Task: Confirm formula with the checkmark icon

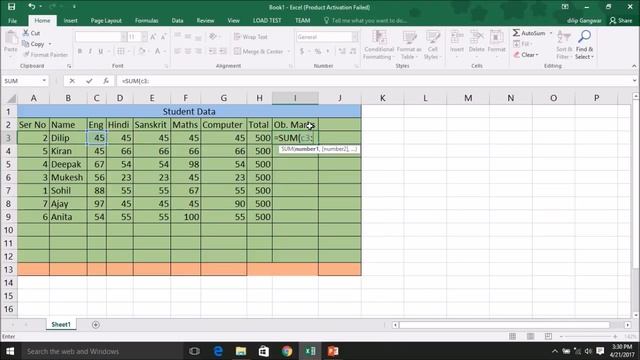Action: pos(89,81)
